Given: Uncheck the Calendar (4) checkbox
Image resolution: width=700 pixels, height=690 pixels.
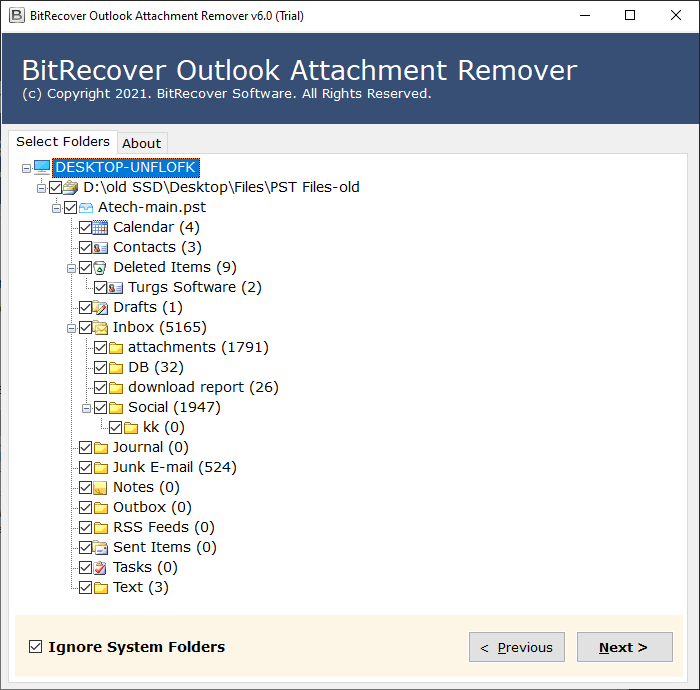Looking at the screenshot, I should tap(85, 228).
